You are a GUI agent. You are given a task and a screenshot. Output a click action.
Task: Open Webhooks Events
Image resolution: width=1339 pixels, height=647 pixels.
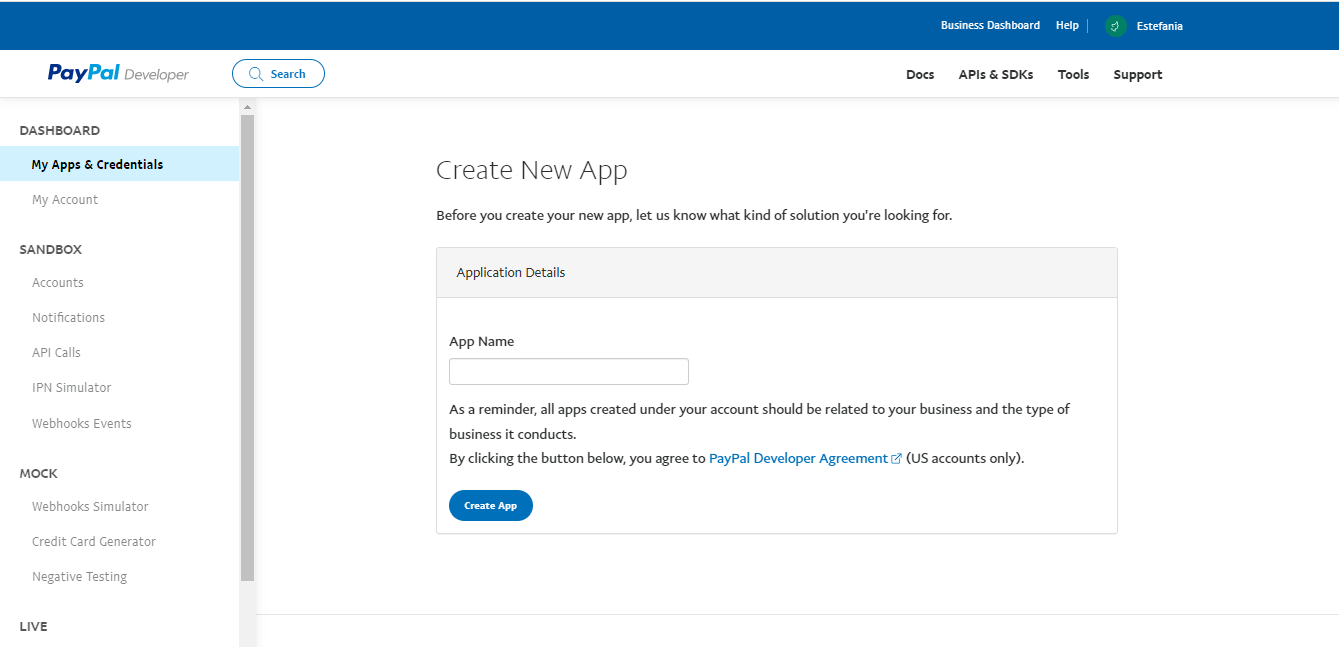pyautogui.click(x=82, y=424)
